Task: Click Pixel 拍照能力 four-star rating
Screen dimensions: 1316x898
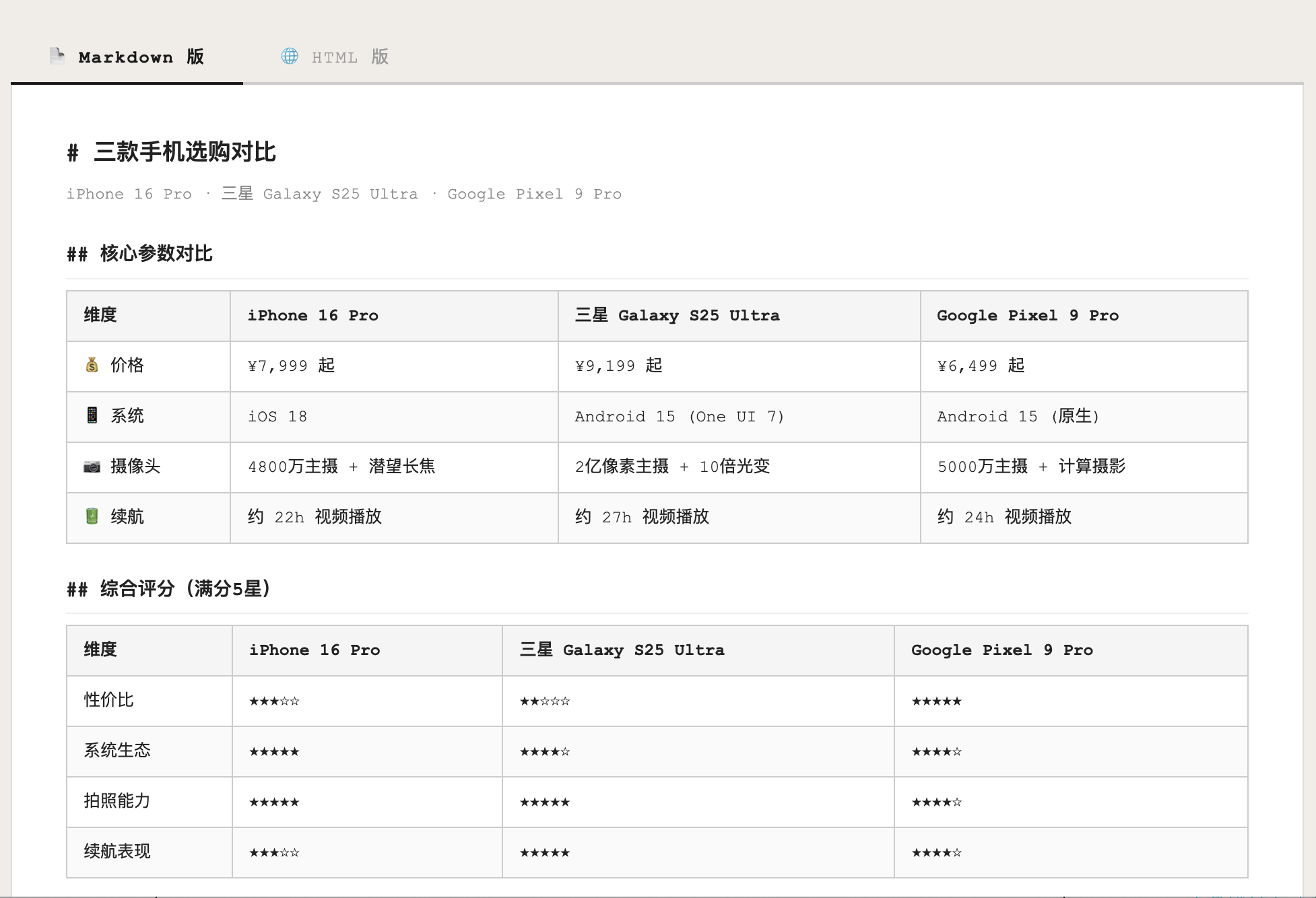Action: click(937, 802)
